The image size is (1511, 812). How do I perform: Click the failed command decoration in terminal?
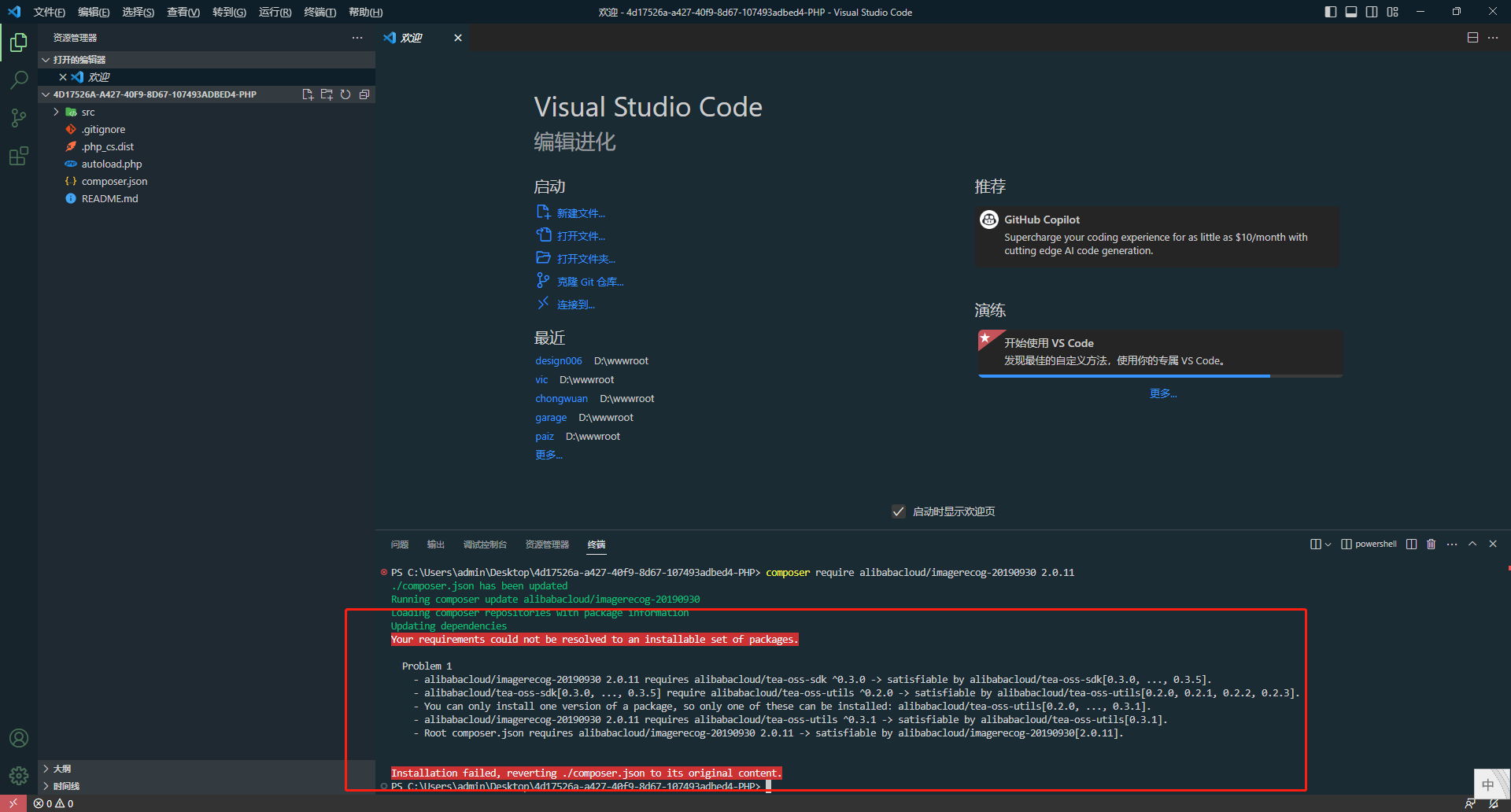(384, 572)
